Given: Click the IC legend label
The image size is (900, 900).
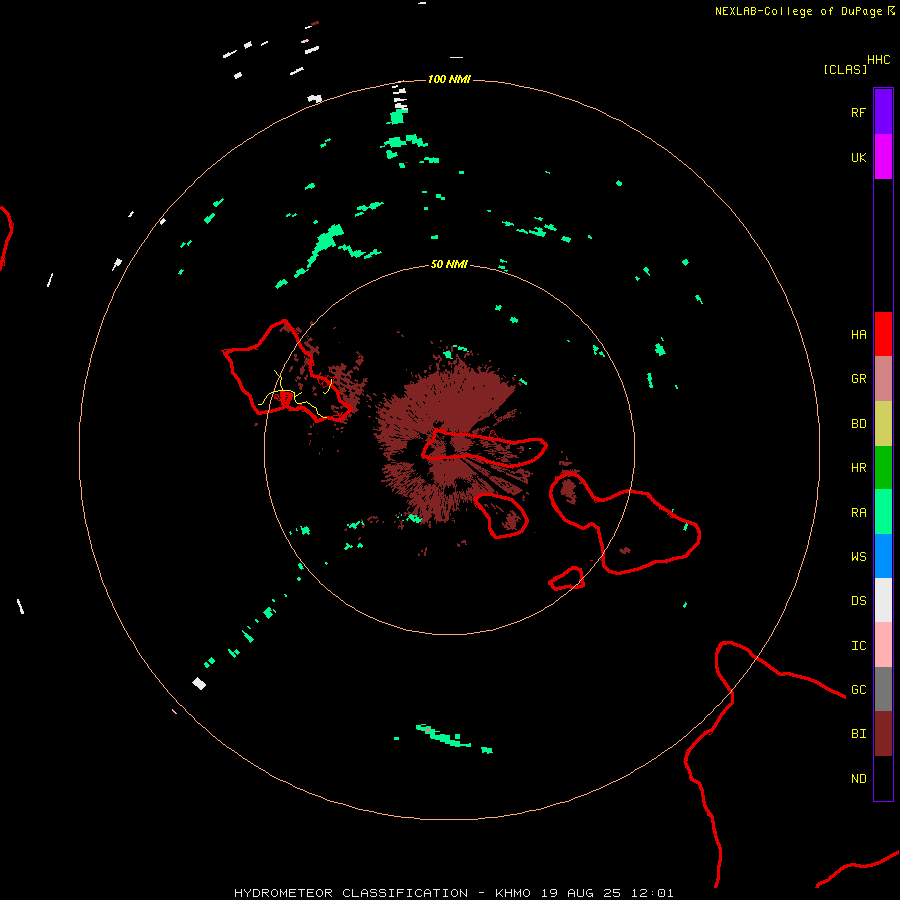Looking at the screenshot, I should [x=858, y=645].
